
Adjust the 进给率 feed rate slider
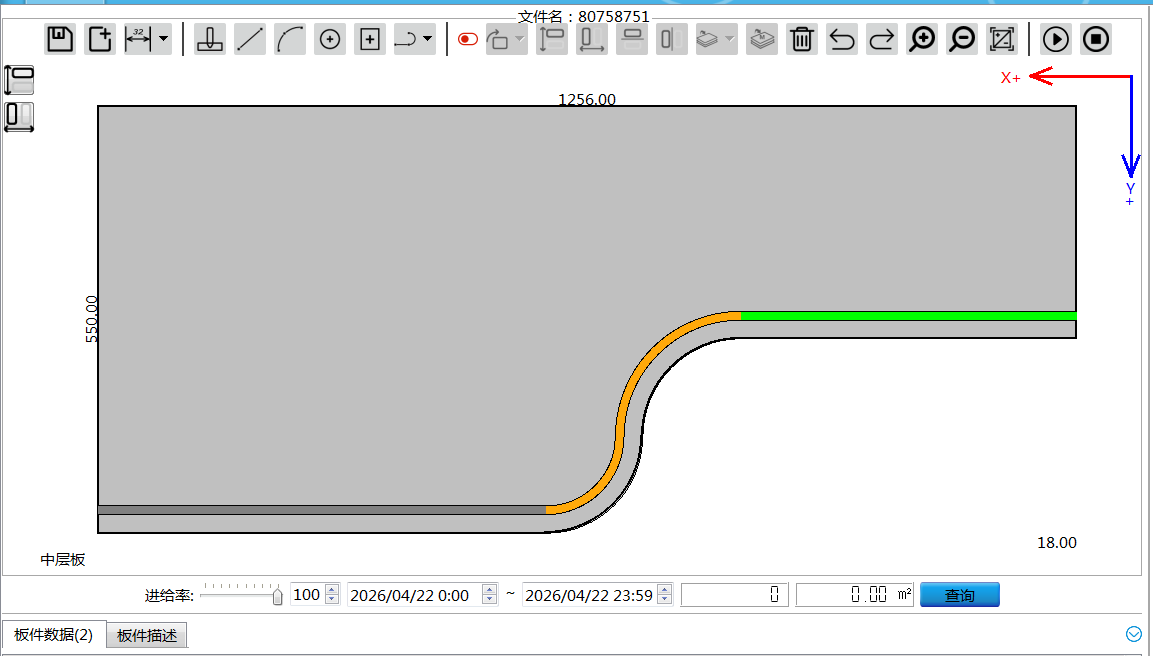[277, 596]
